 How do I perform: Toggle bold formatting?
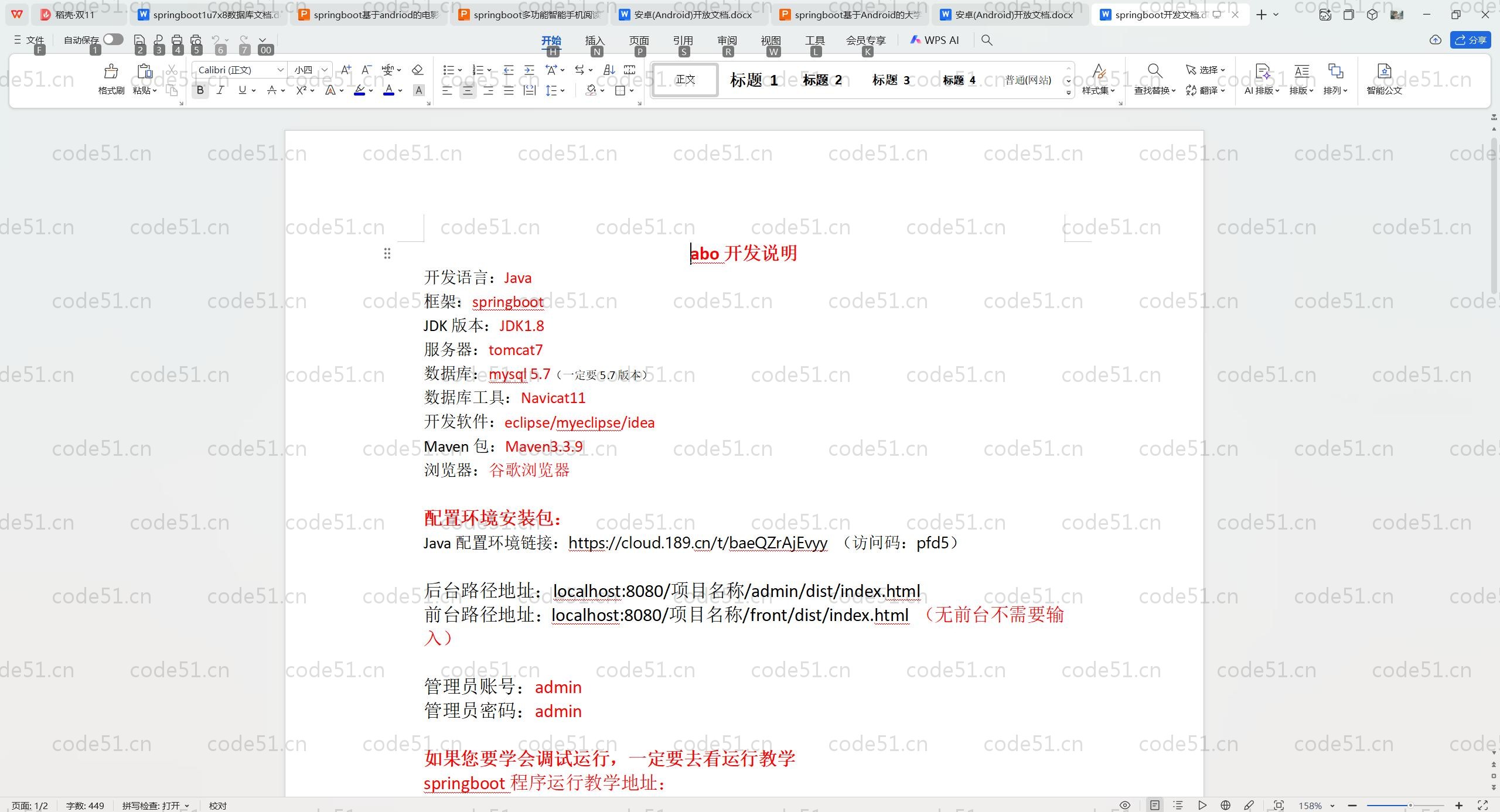(200, 90)
